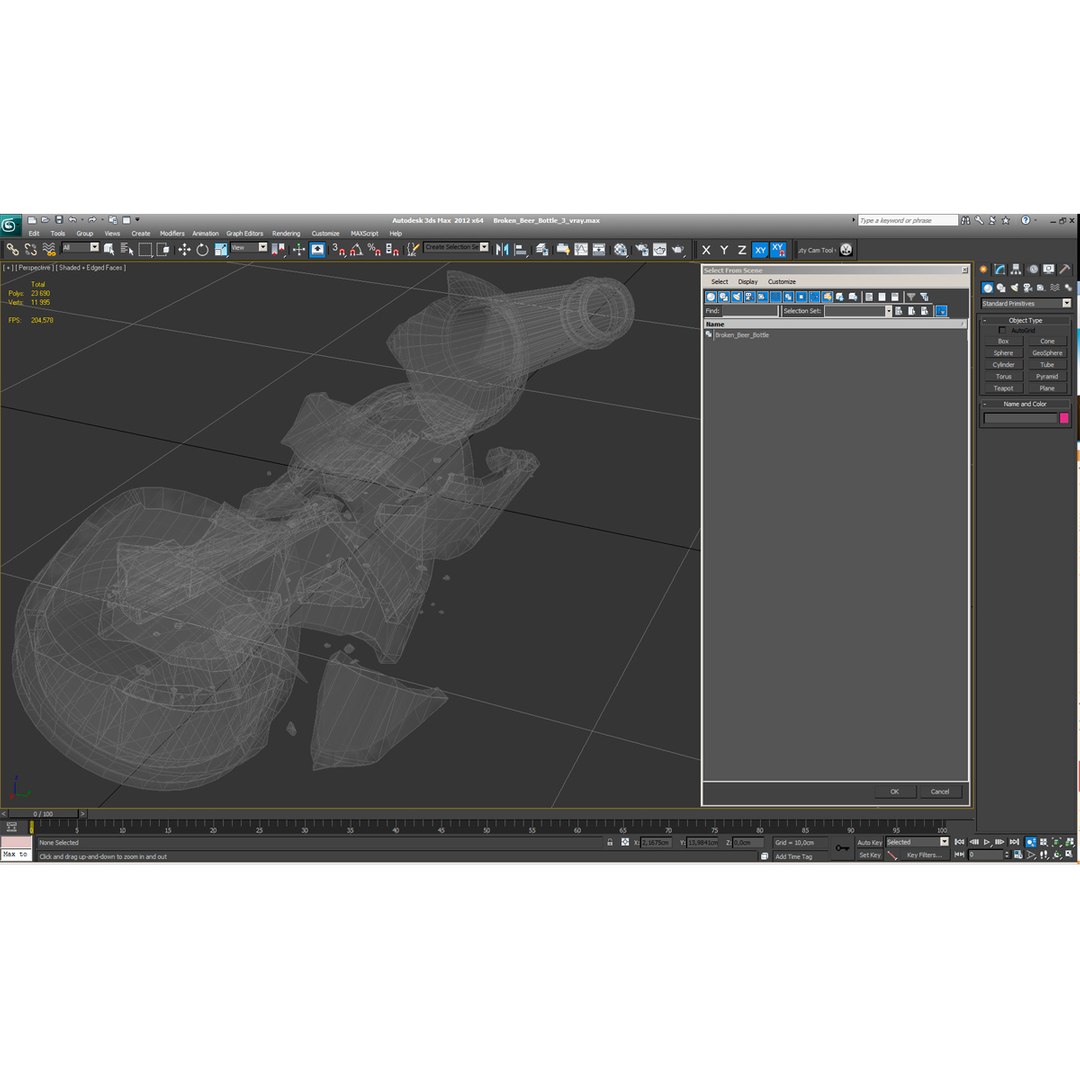
Task: Open the Standard Primitives dropdown
Action: [1026, 304]
